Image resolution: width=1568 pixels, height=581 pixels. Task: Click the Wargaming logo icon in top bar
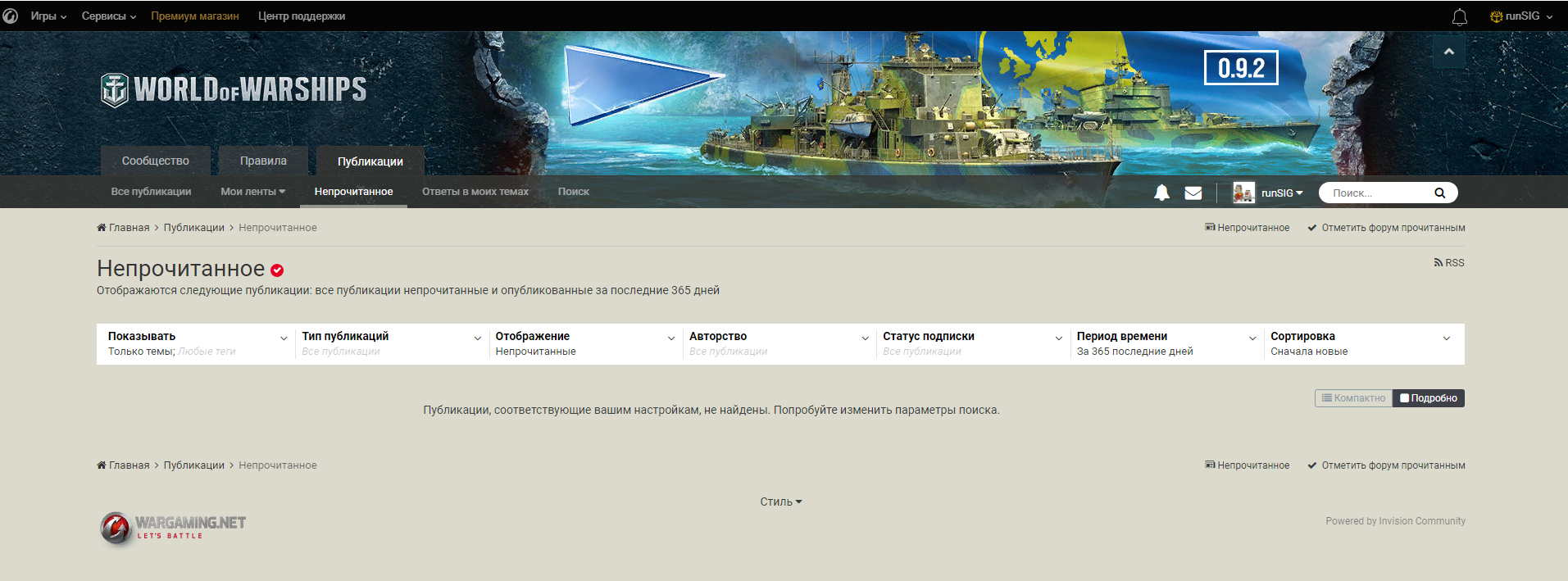tap(10, 16)
